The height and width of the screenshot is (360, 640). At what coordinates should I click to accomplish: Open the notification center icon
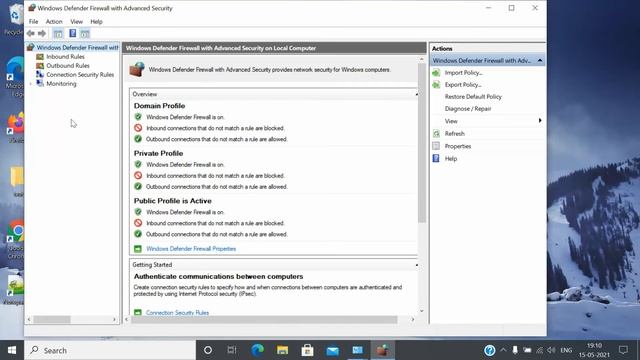point(623,350)
